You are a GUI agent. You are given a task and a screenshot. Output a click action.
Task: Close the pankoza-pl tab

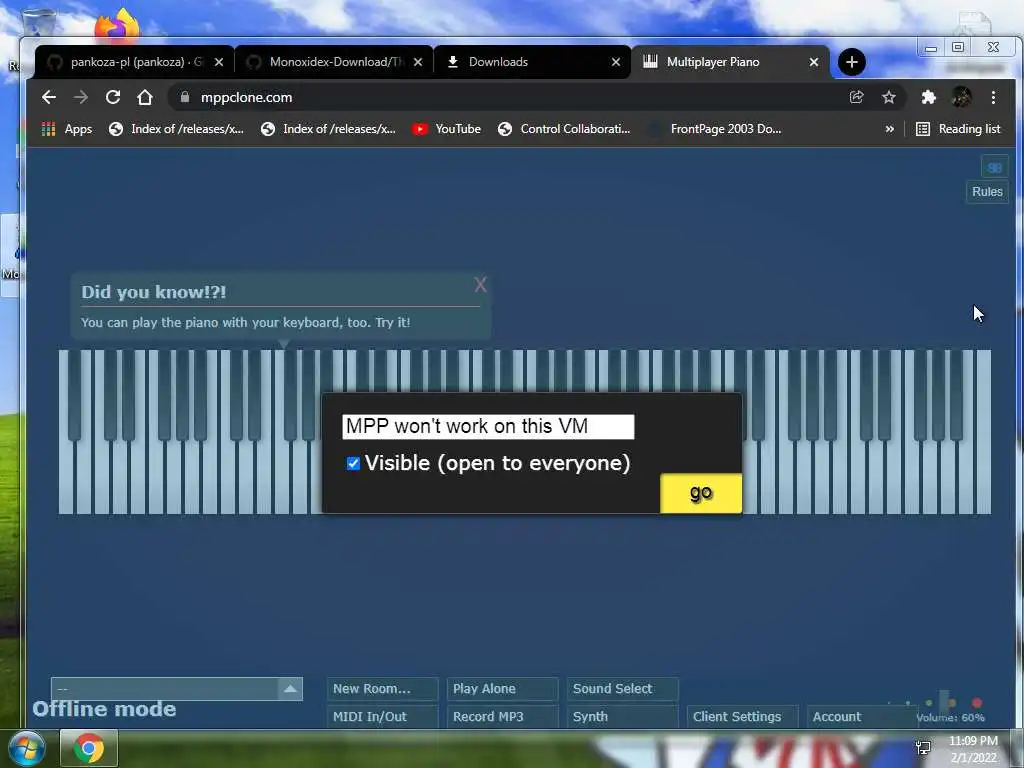pos(219,62)
